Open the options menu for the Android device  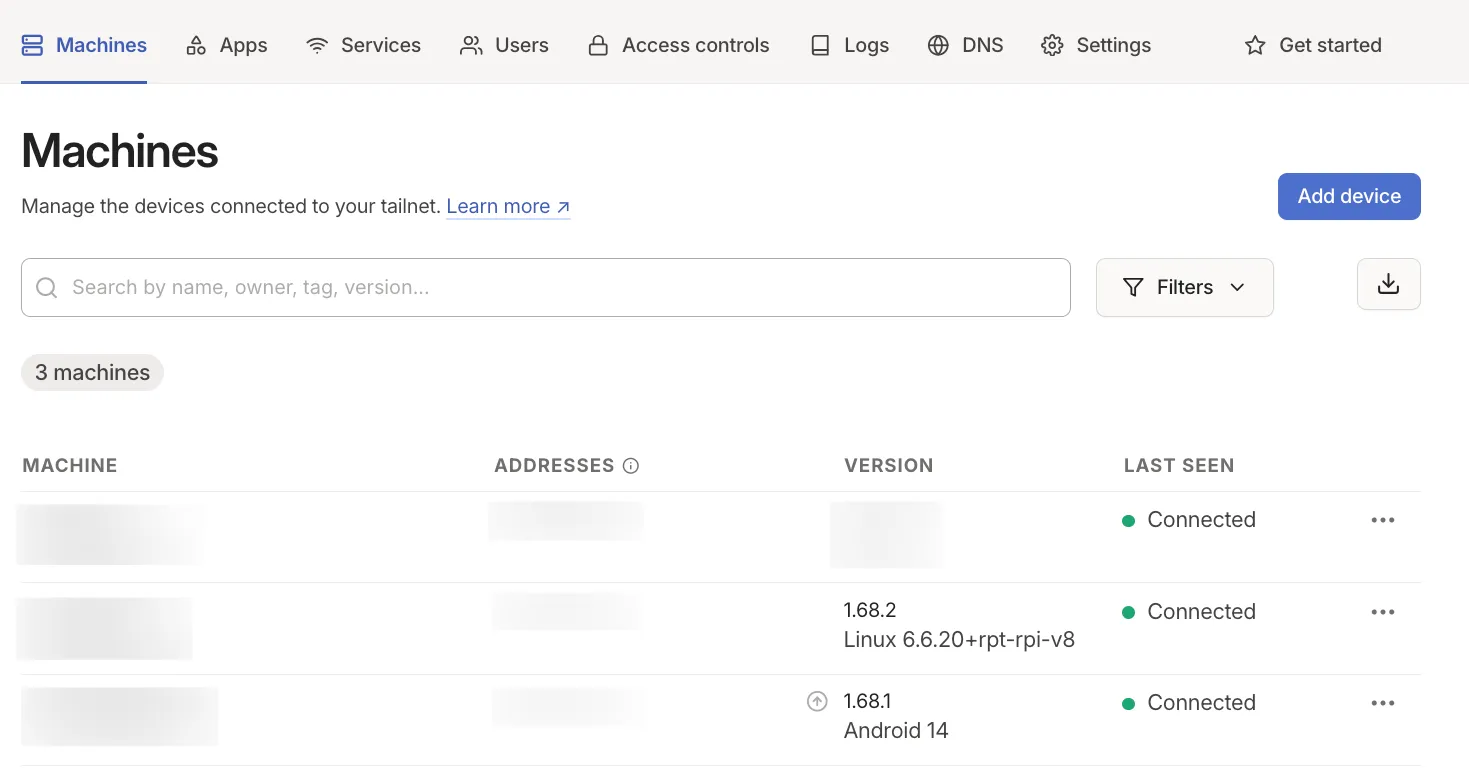click(1383, 702)
